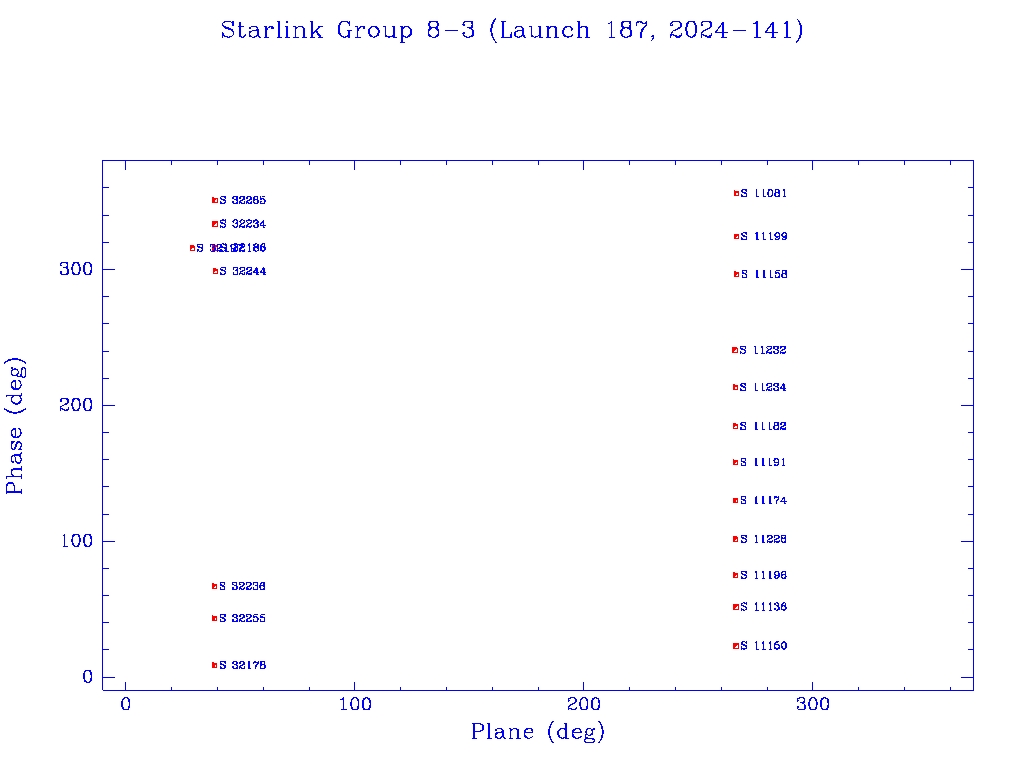The image size is (1024, 768).
Task: Click the S 11234 satellite label
Action: point(763,387)
